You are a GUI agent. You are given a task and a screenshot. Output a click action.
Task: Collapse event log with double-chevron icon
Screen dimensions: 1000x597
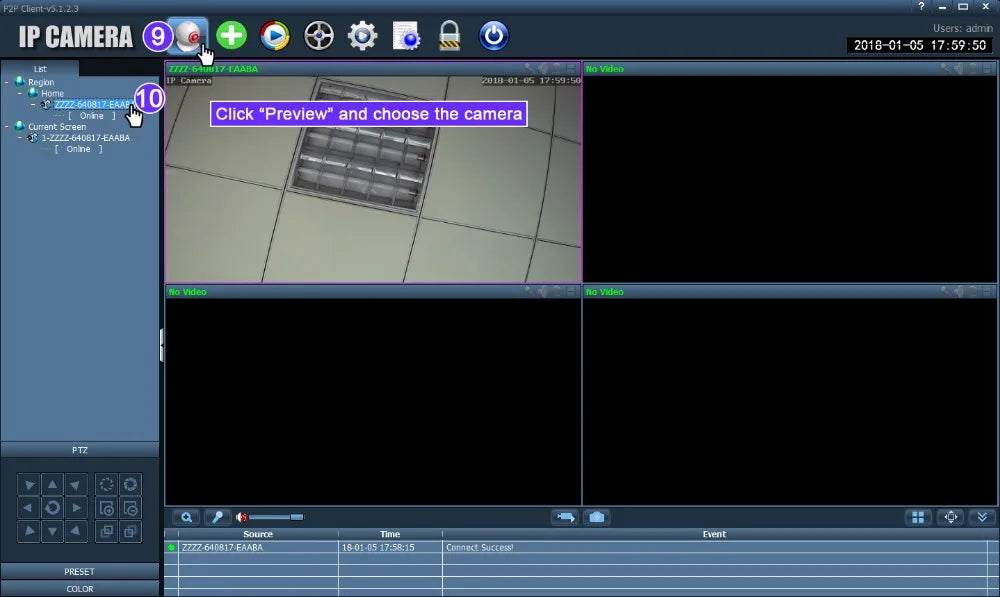(982, 517)
